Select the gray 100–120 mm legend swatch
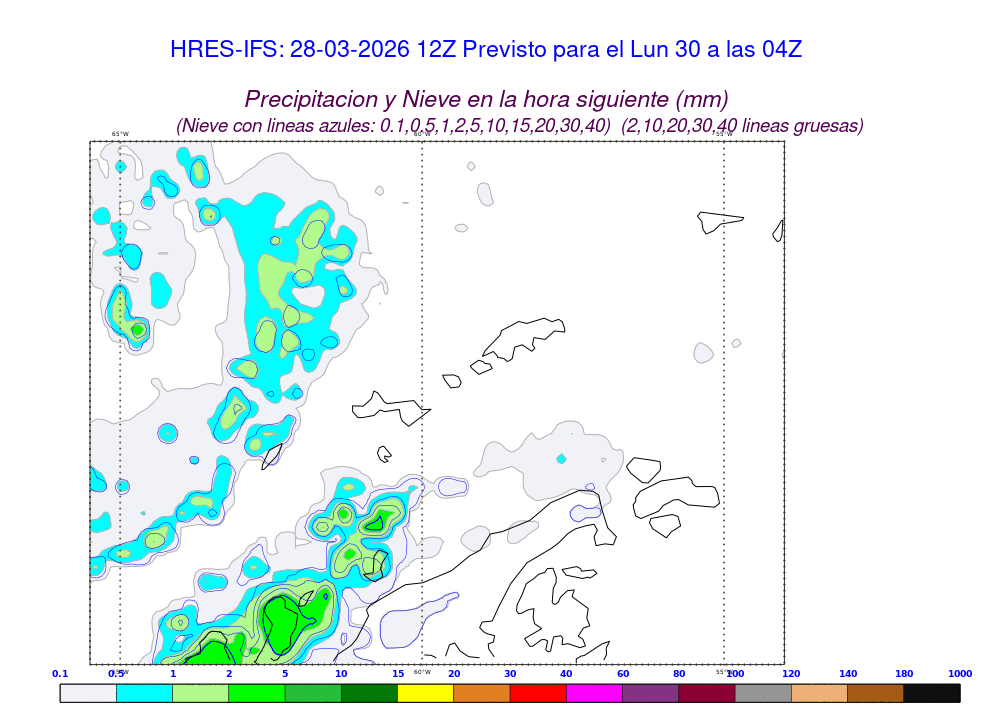This screenshot has width=1000, height=707. tap(763, 692)
